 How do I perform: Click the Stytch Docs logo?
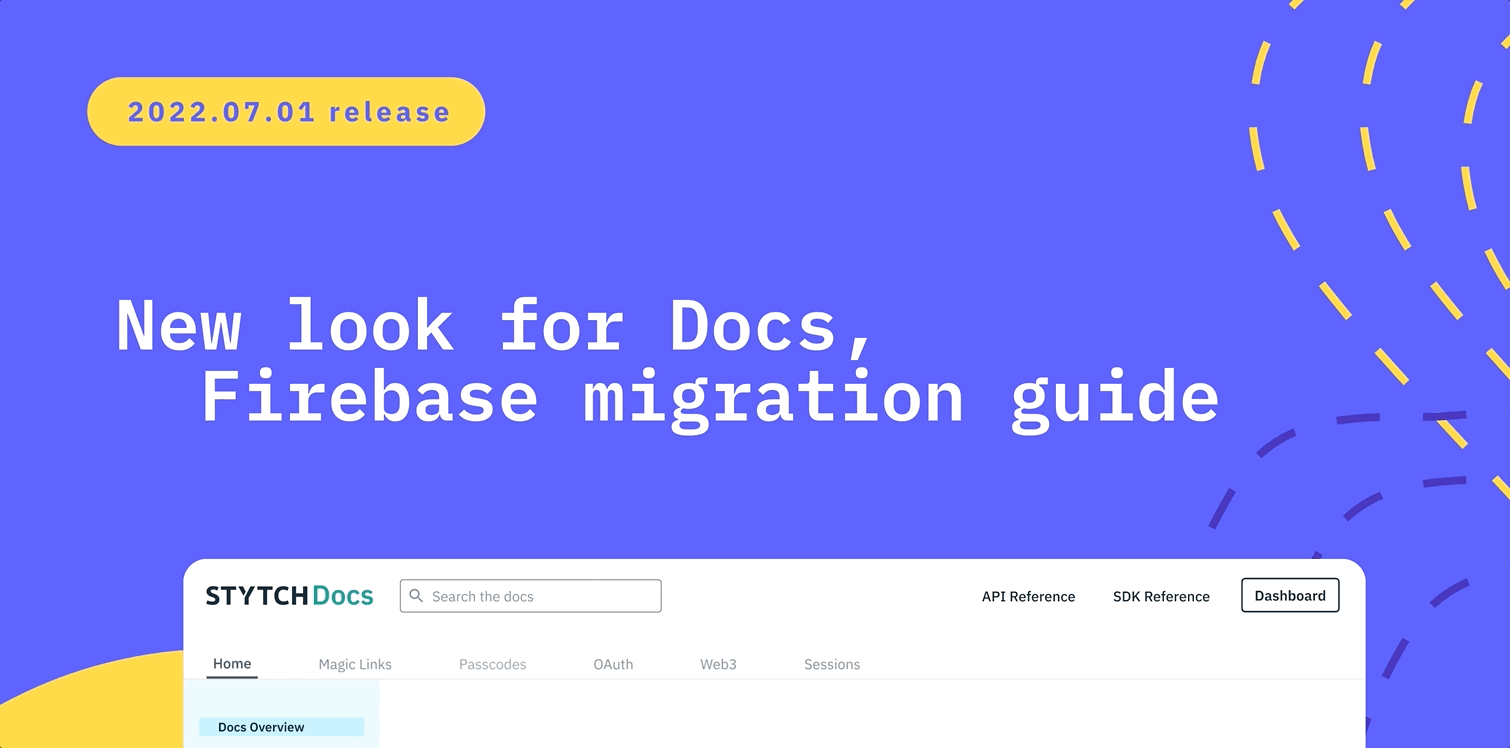pos(289,596)
